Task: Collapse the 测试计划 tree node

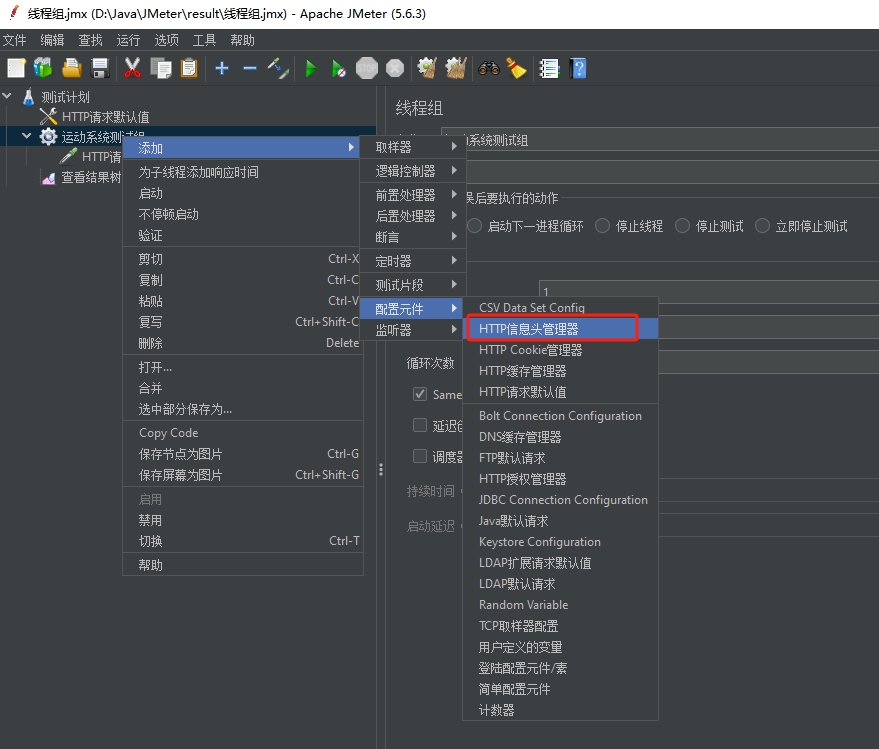Action: (x=9, y=97)
